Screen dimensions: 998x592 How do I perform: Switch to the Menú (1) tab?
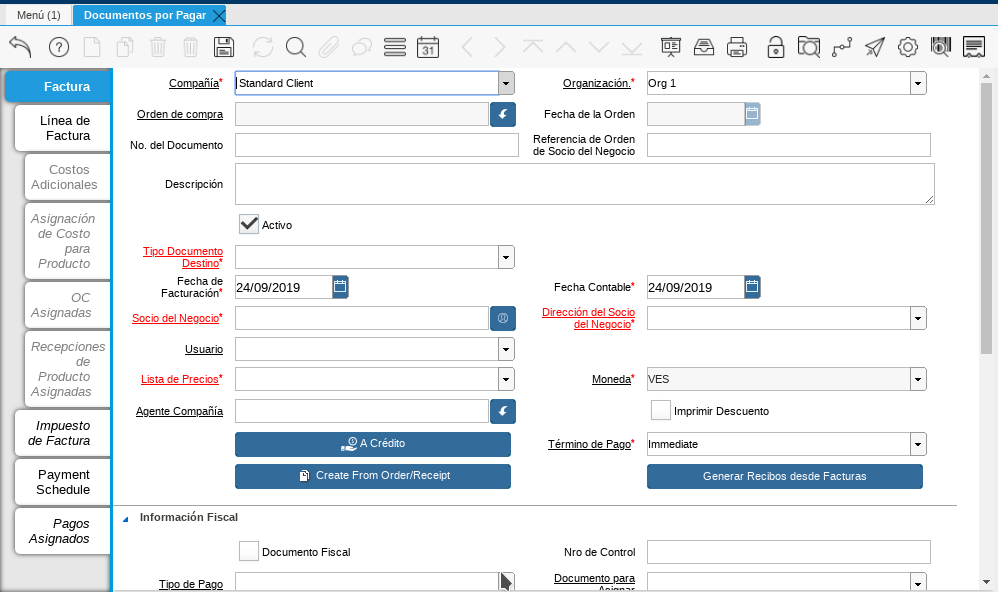38,15
